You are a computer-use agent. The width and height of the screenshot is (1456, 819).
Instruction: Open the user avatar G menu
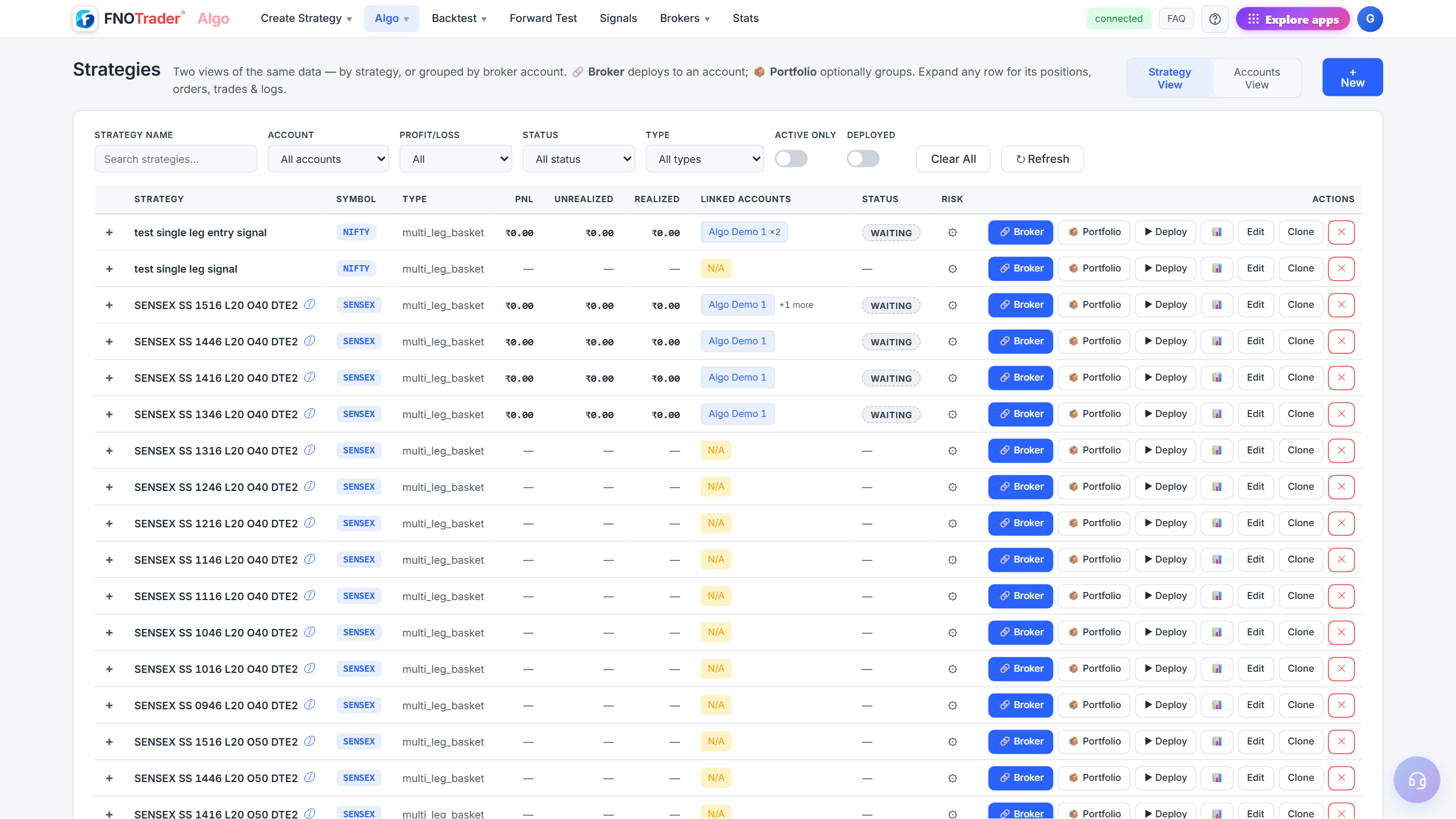(x=1370, y=19)
